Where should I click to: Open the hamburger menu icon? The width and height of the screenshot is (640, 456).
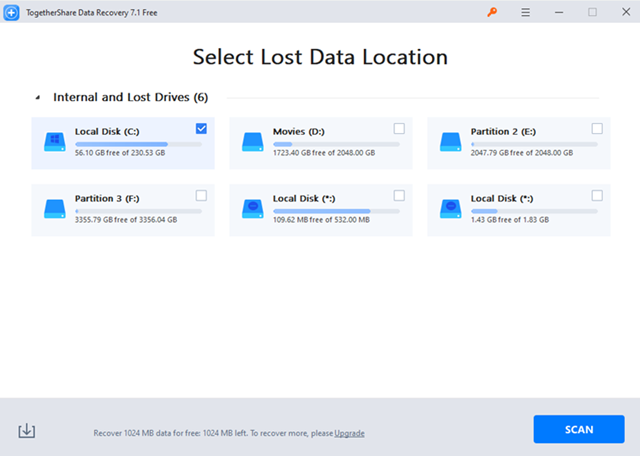pos(525,12)
